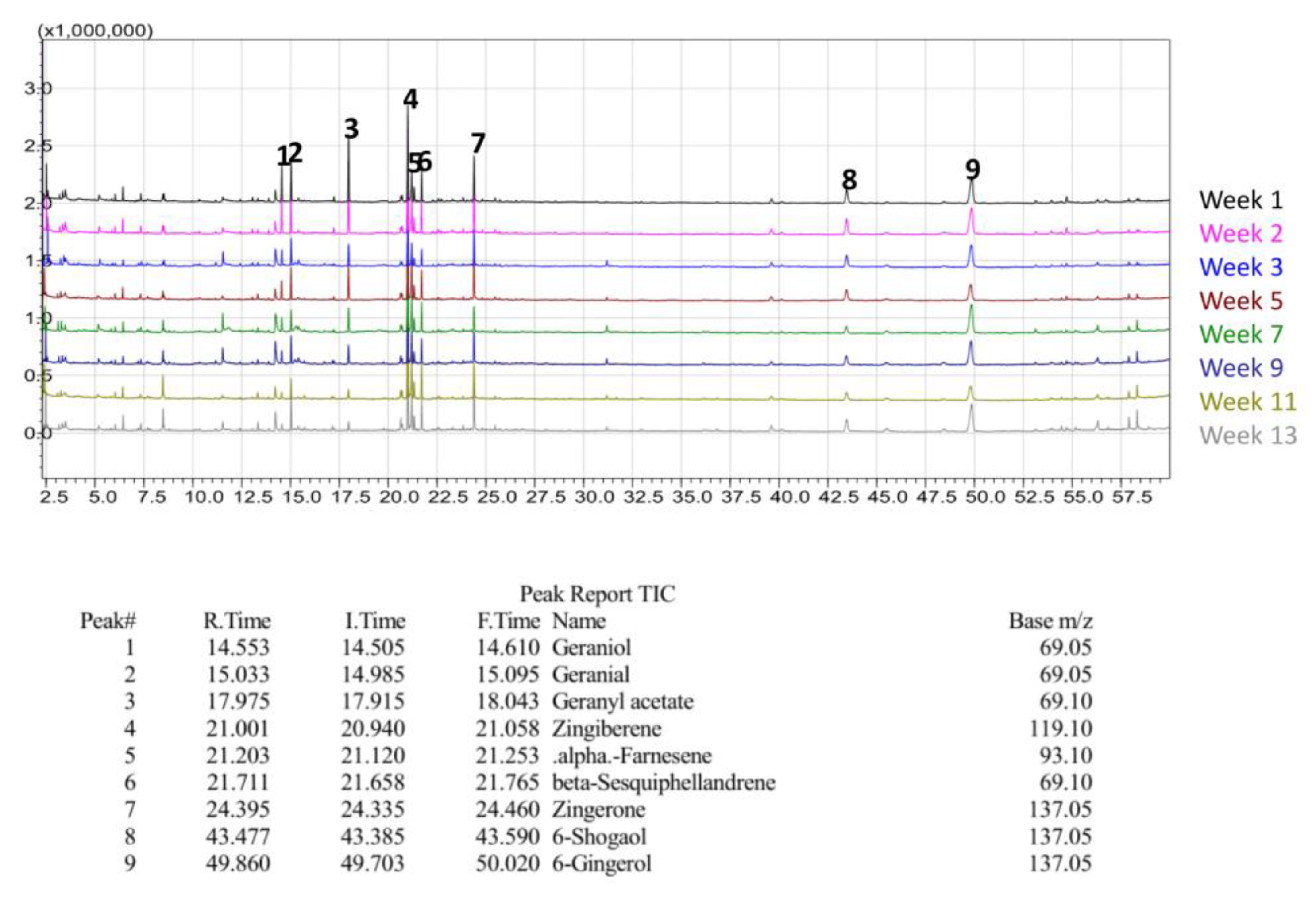Toggle visibility of the Week 1 trace
Screen dimensions: 1316x902
click(x=1240, y=200)
